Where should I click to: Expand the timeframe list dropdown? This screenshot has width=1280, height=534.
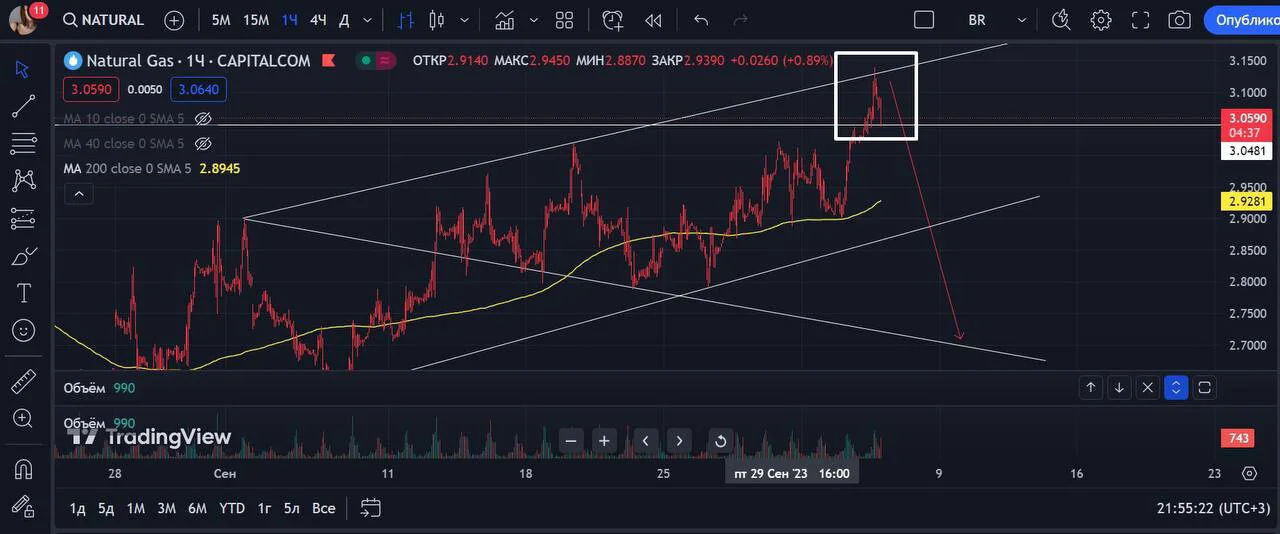pos(368,20)
